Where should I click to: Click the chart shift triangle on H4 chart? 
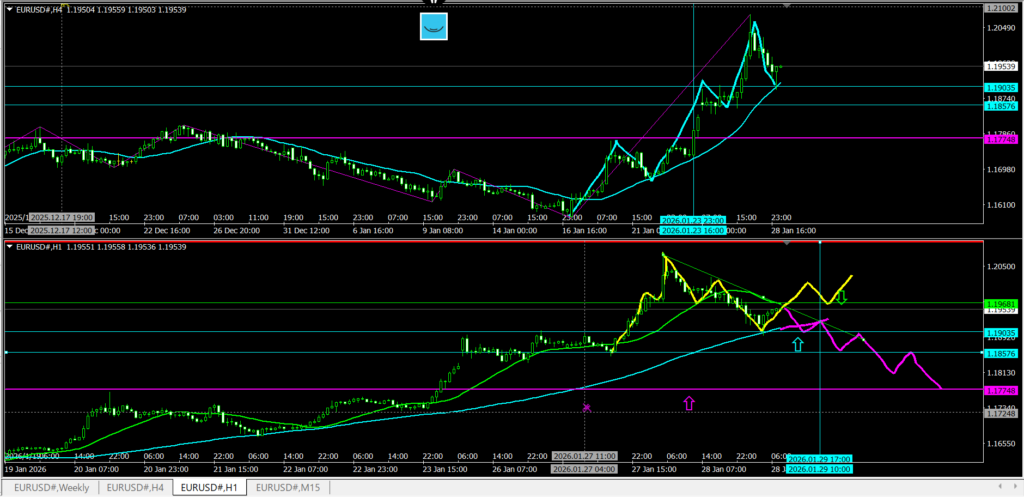pos(787,6)
